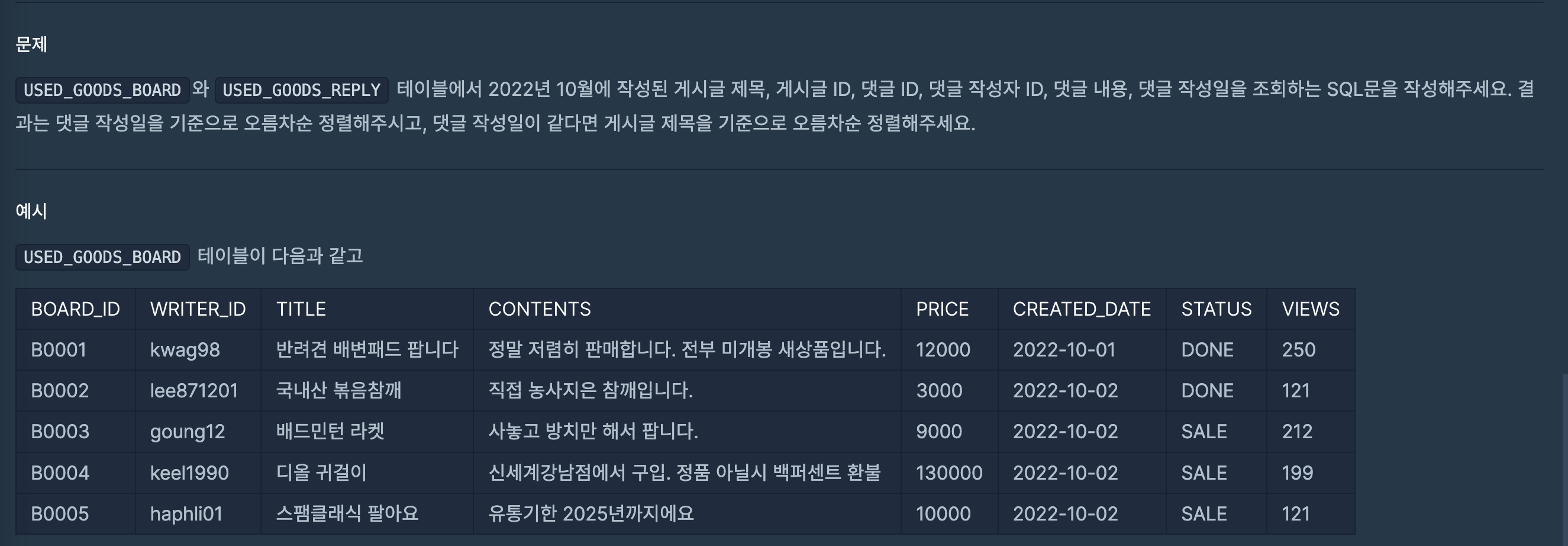Click the 문제 section heading

pyautogui.click(x=31, y=44)
